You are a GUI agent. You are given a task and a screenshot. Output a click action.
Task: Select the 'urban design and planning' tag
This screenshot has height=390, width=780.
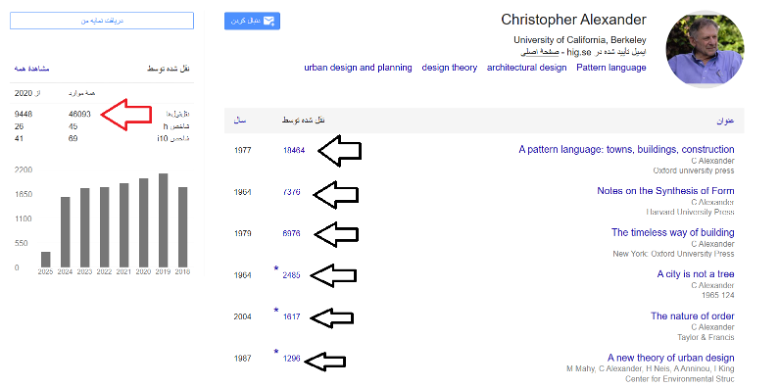358,68
